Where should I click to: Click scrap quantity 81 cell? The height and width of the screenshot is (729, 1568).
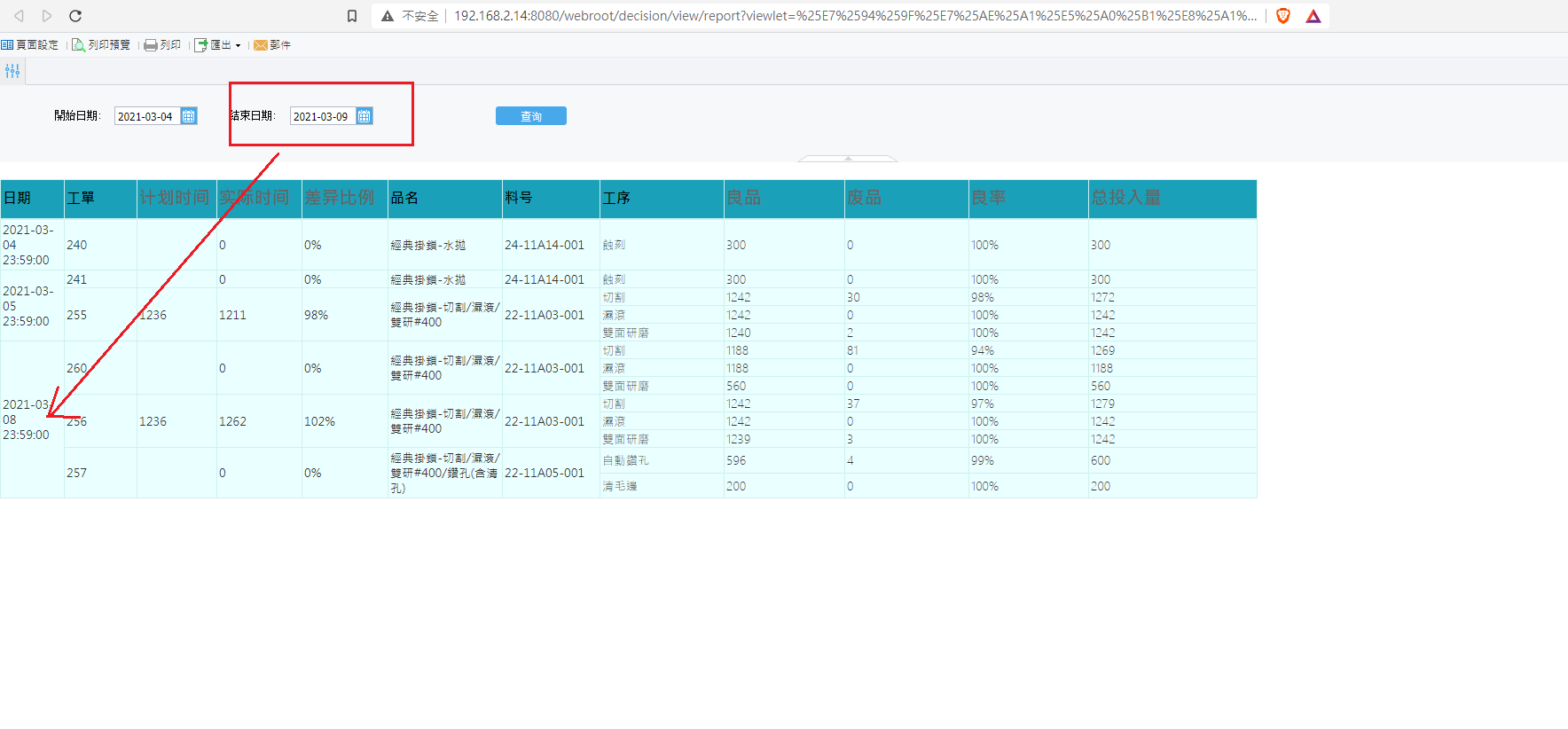[906, 350]
